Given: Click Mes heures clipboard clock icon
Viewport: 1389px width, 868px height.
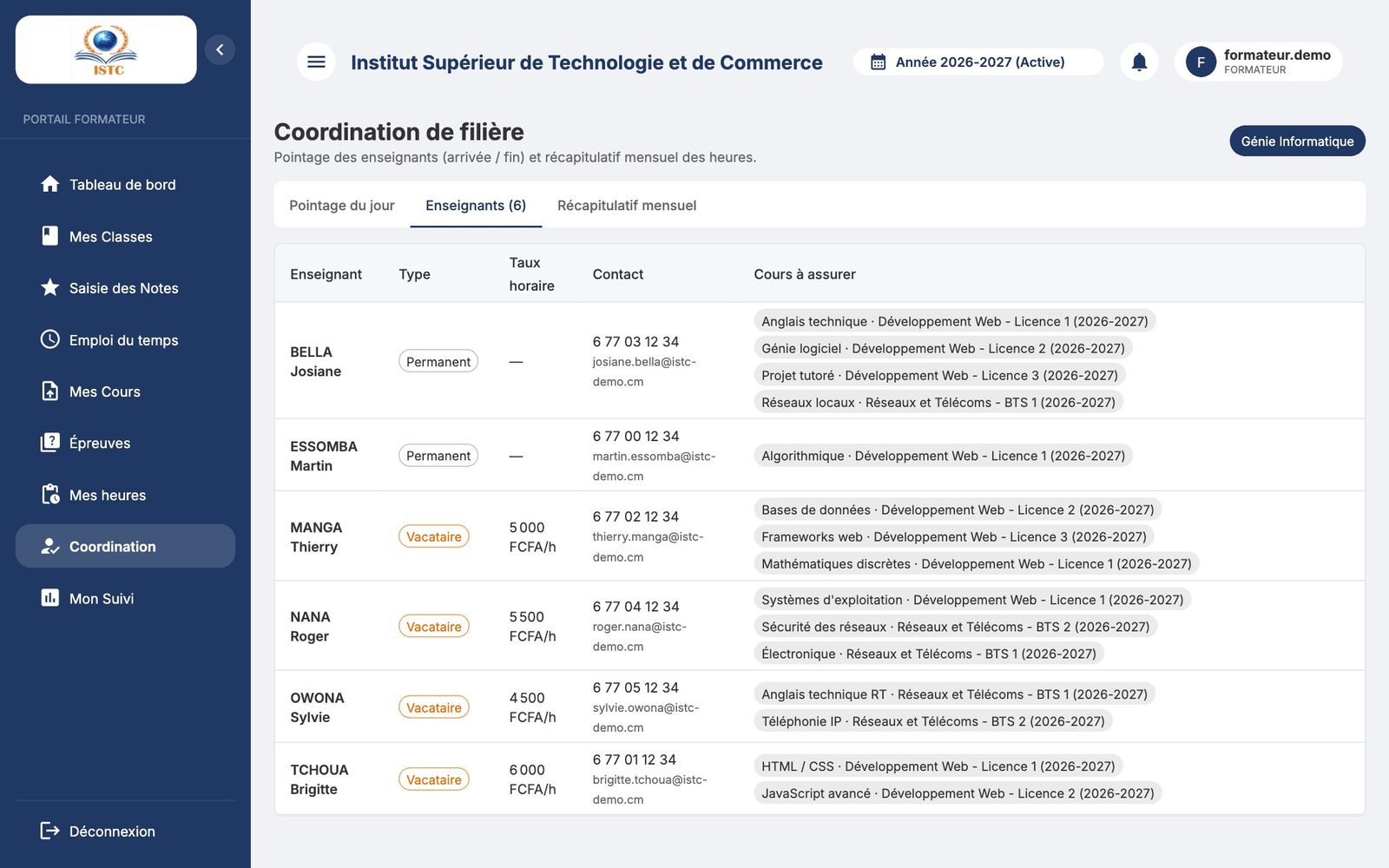Looking at the screenshot, I should (50, 495).
